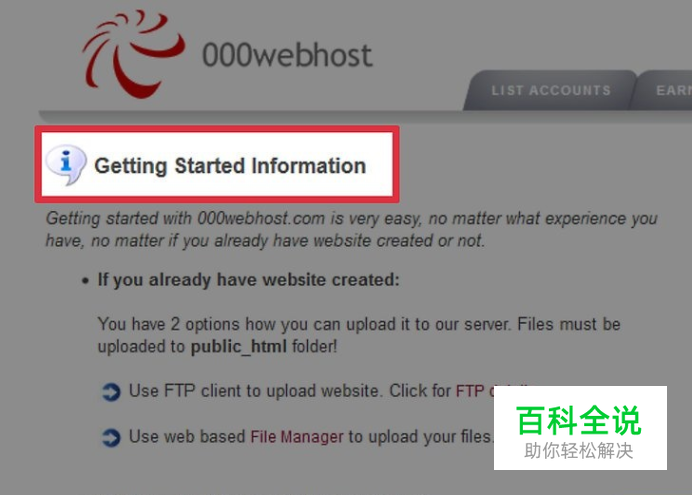Click the 'You have 2 options' paragraph
The height and width of the screenshot is (495, 692).
(x=359, y=335)
